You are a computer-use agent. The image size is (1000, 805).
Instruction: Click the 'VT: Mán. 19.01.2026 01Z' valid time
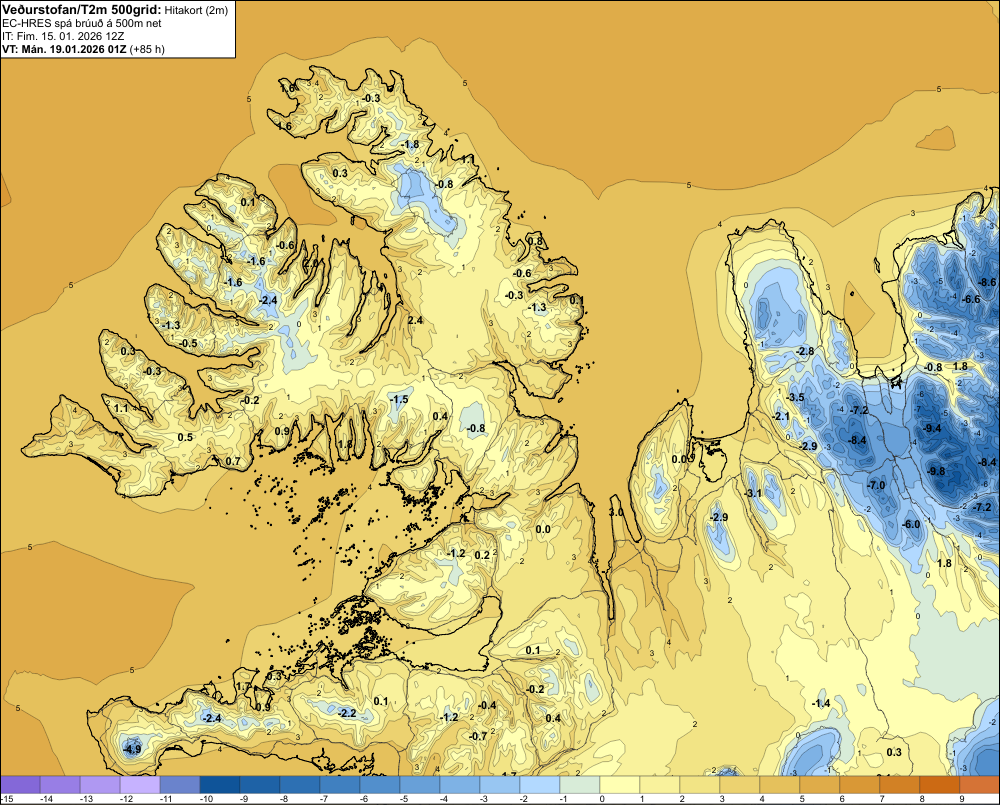(64, 49)
